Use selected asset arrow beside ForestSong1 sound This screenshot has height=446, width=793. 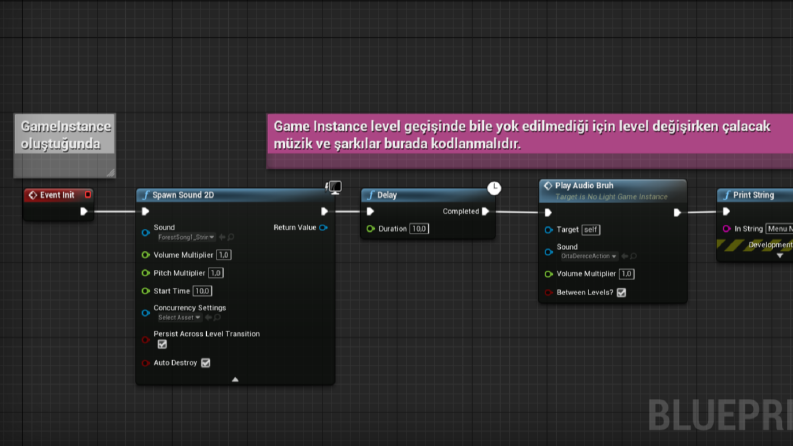(x=222, y=237)
